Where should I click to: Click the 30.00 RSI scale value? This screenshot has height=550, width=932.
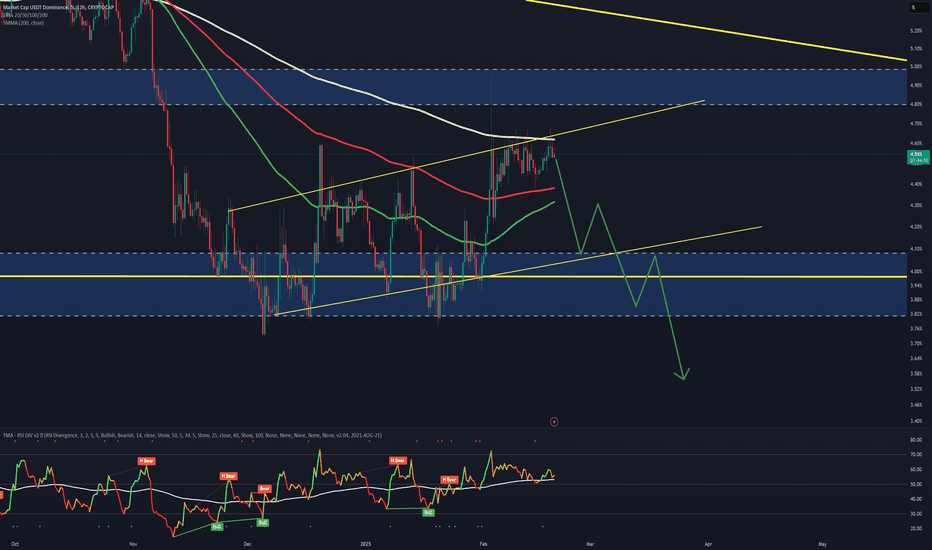point(916,514)
